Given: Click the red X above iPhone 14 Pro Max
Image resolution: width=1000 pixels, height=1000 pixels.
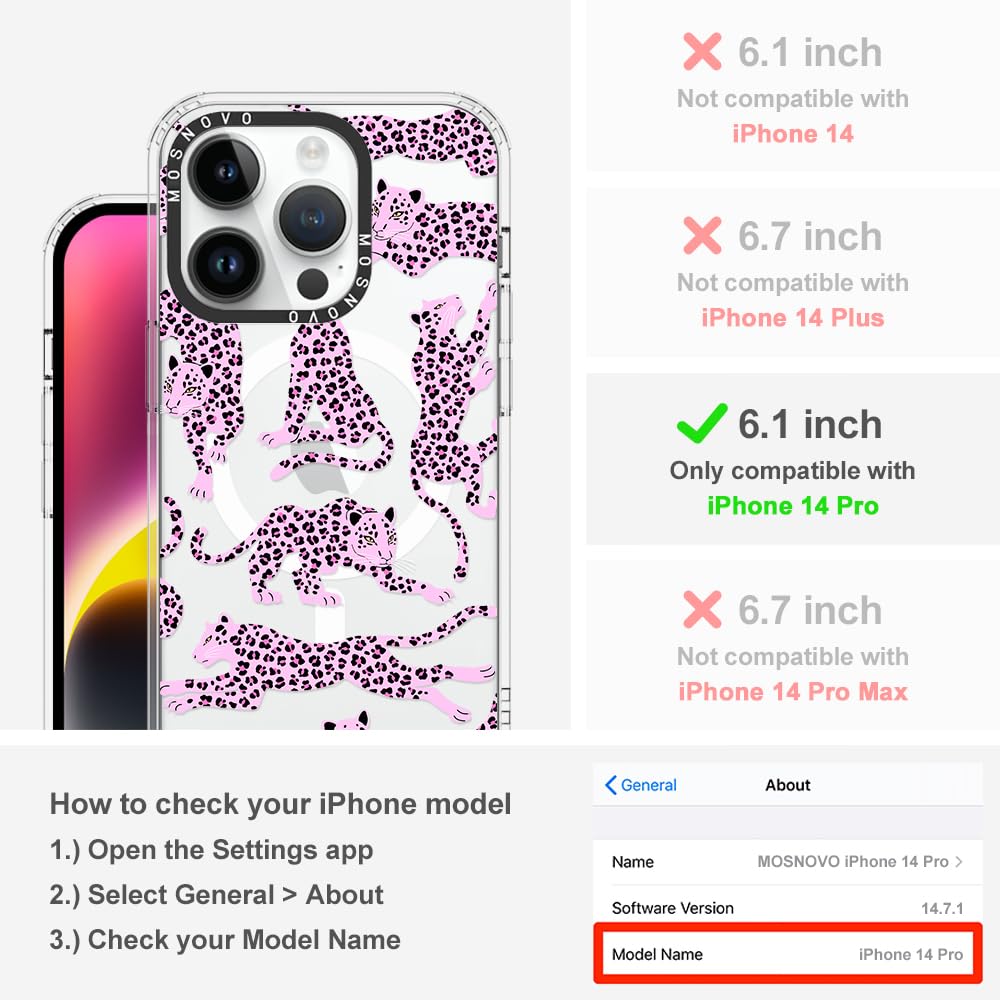Looking at the screenshot, I should (702, 610).
